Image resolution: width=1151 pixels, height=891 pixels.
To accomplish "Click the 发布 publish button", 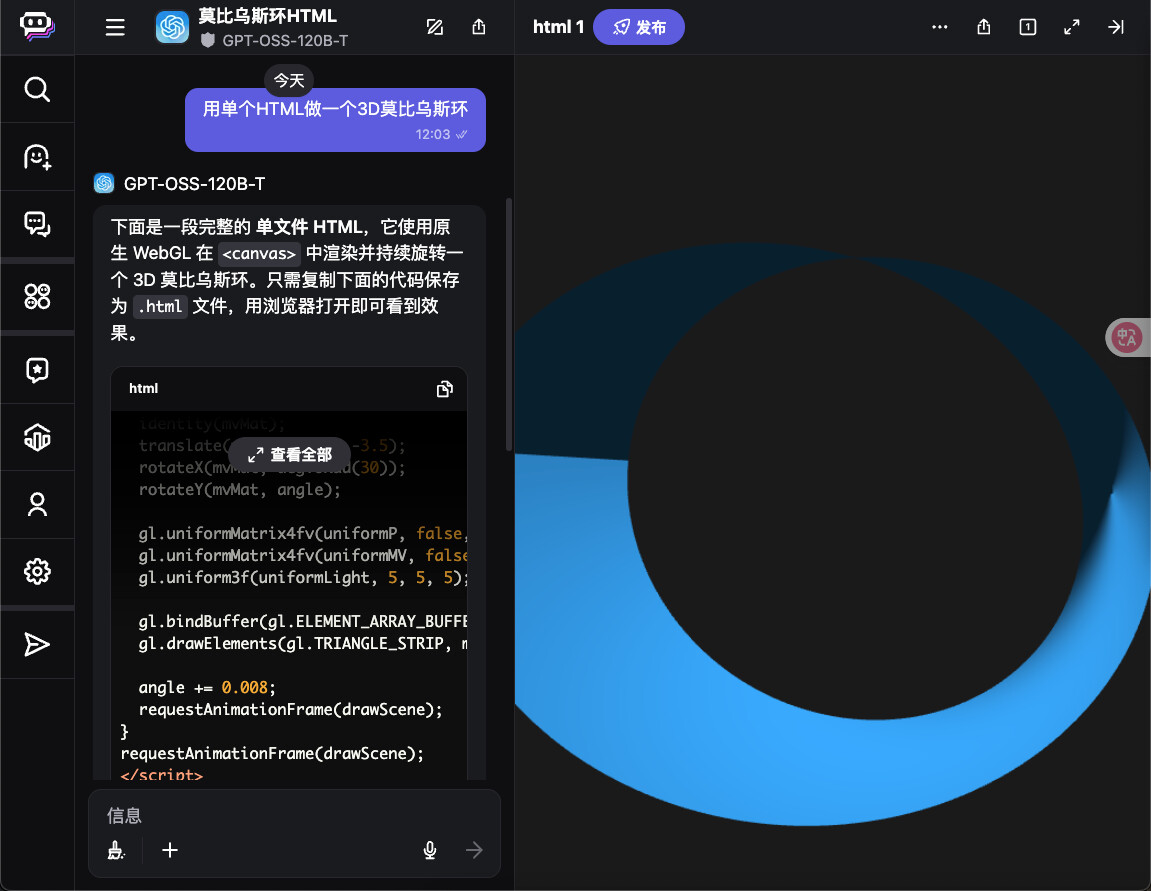I will coord(639,27).
